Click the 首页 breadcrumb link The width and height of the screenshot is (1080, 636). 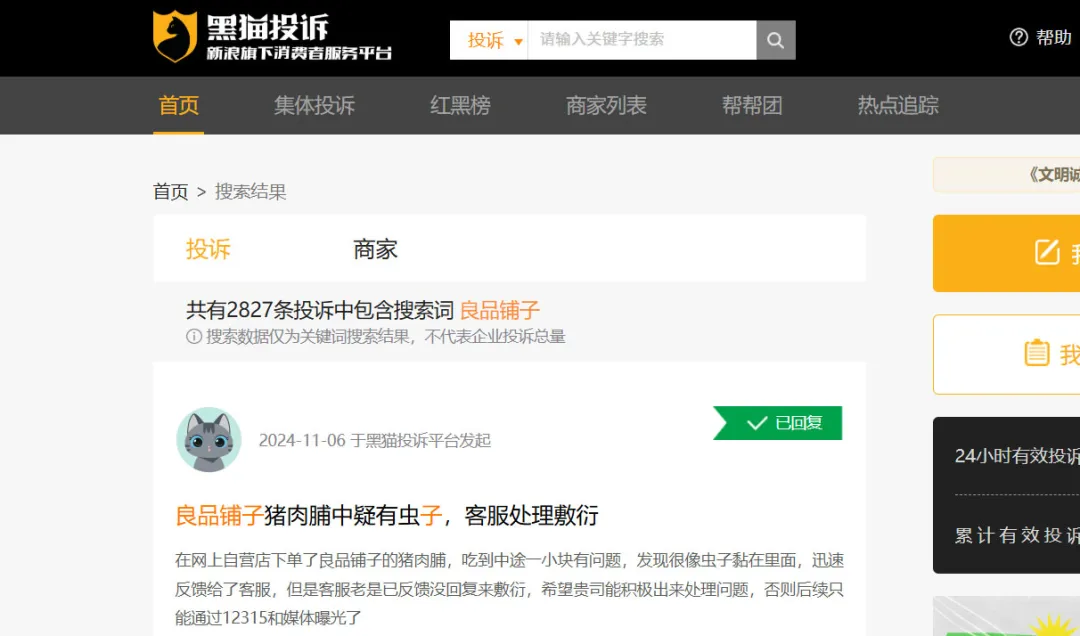point(170,192)
